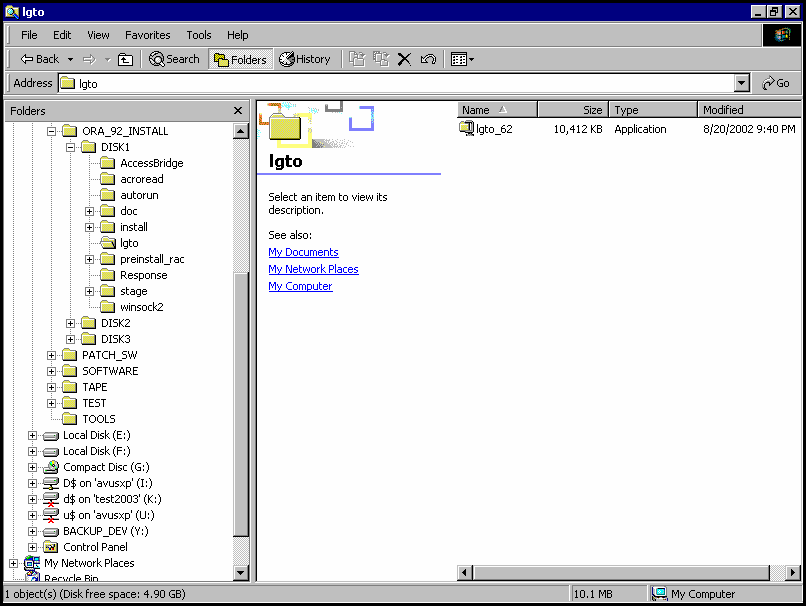The height and width of the screenshot is (606, 806).
Task: Collapse the DISK1 folder
Action: pos(70,148)
